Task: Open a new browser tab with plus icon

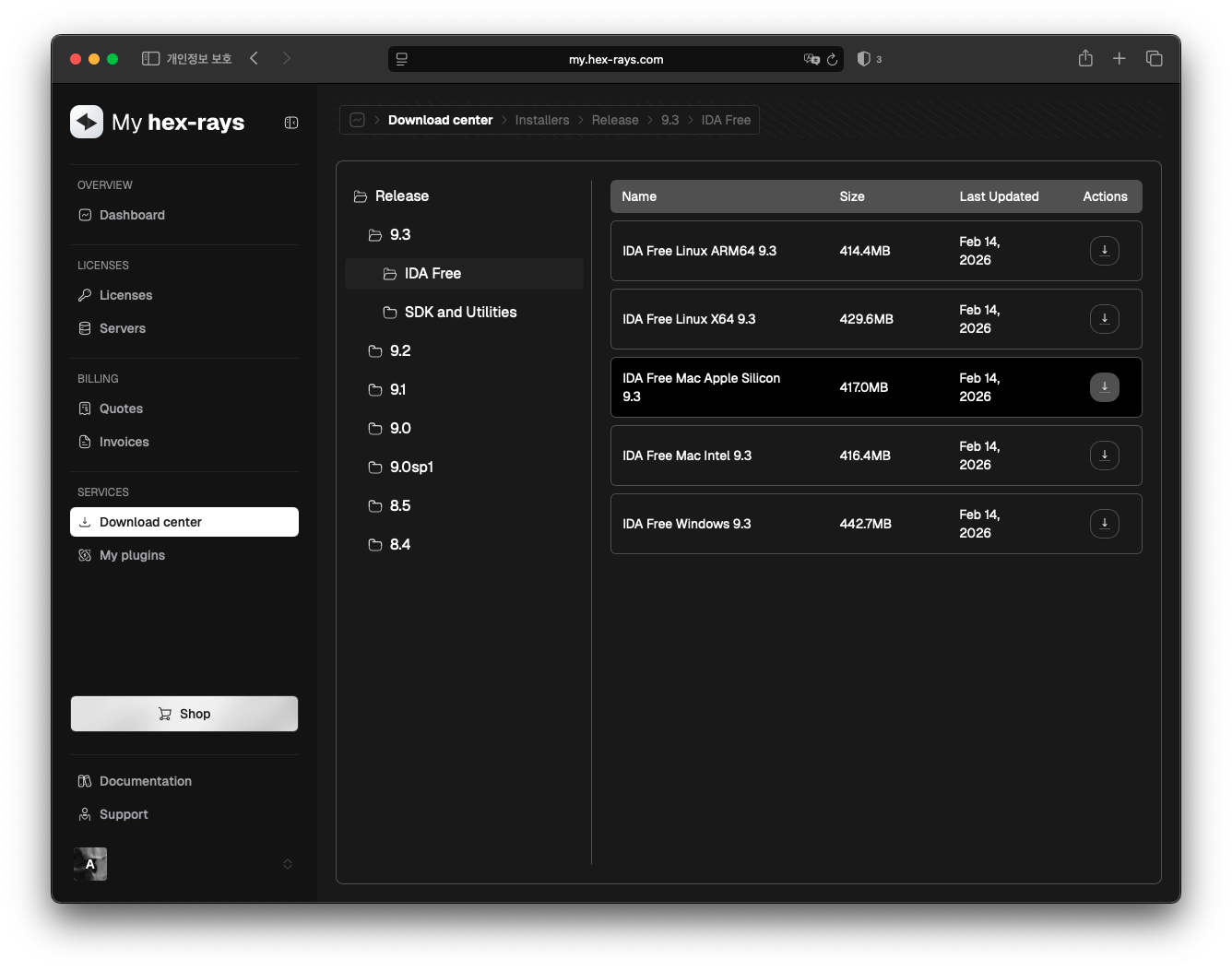Action: pos(1119,59)
